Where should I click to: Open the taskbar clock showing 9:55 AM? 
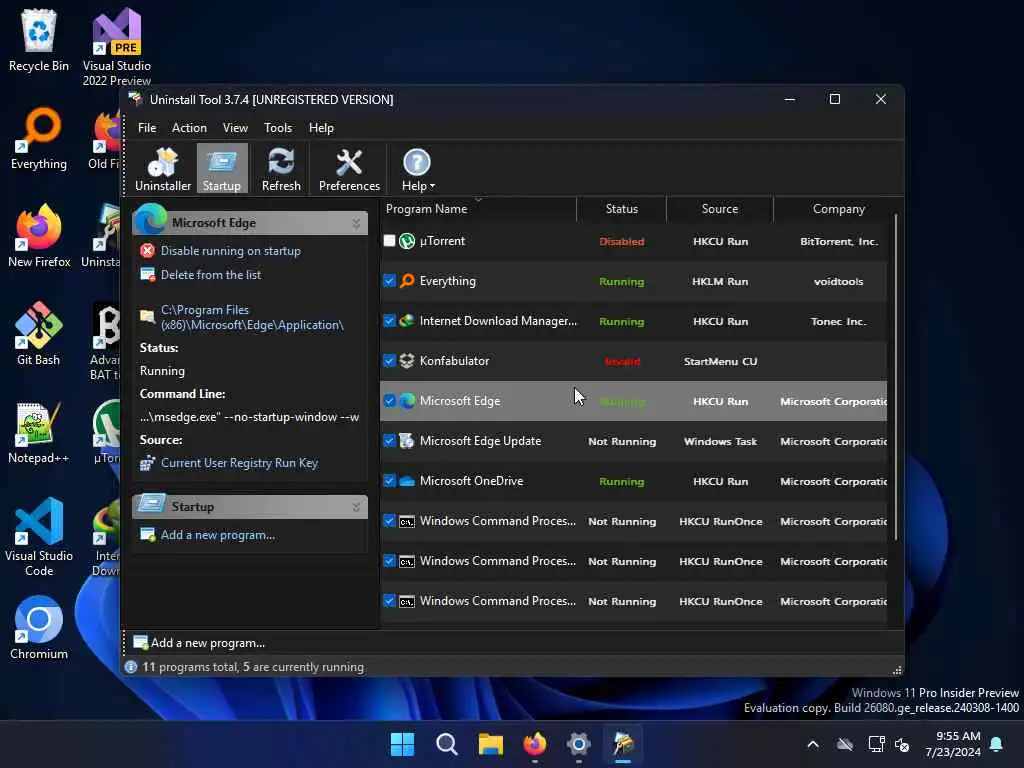pos(953,744)
